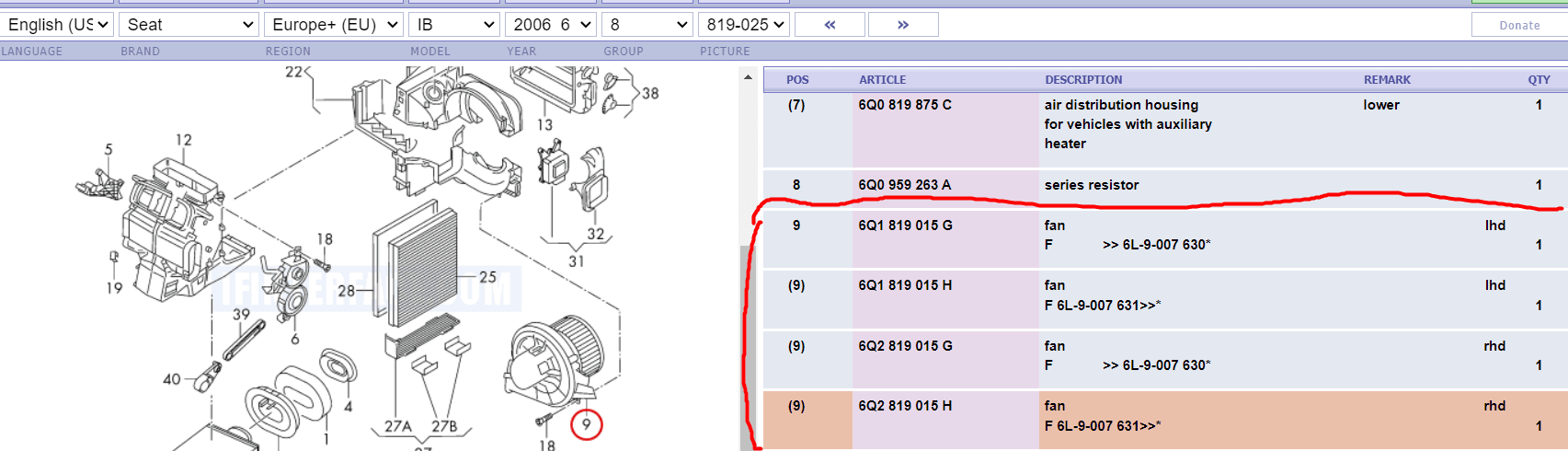
Task: Expand the Brand dropdown set to Seat
Action: (x=189, y=25)
